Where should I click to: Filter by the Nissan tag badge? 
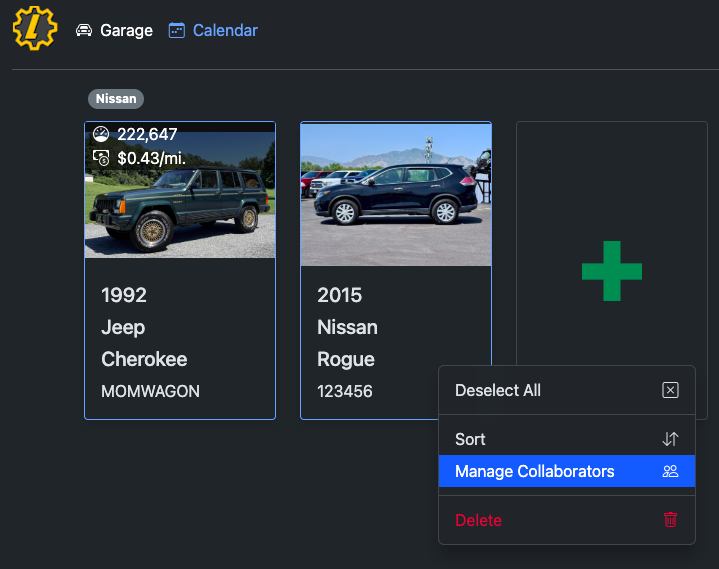pyautogui.click(x=116, y=99)
